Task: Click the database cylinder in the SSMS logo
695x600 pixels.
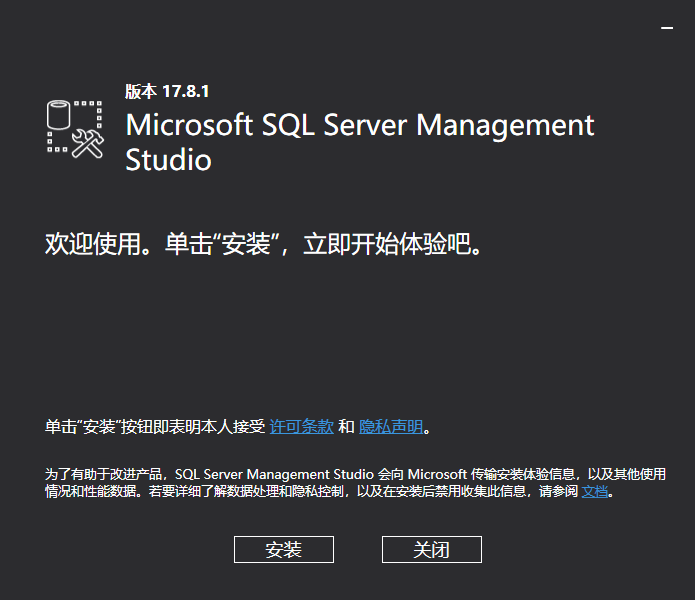Action: click(x=59, y=115)
